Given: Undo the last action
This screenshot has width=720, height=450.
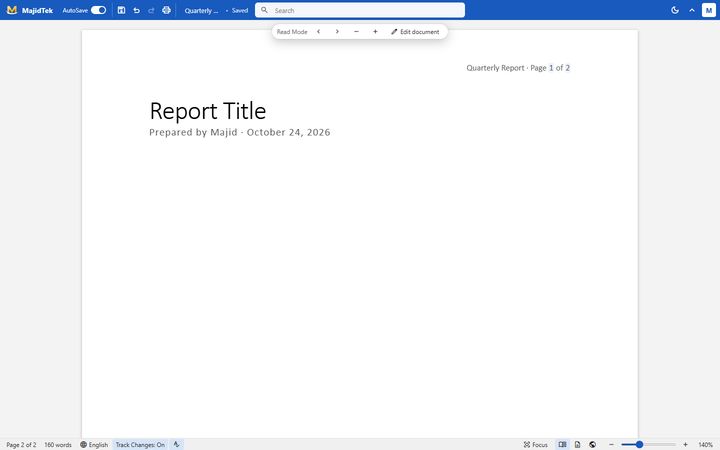Looking at the screenshot, I should (x=136, y=10).
